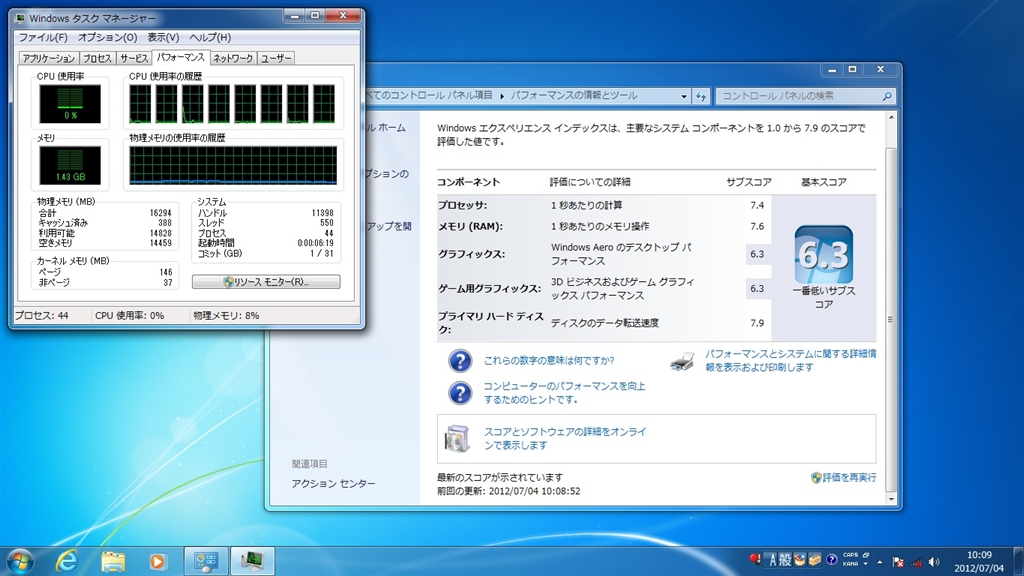Image resolution: width=1024 pixels, height=576 pixels.
Task: Click the Task Manager taskbar icon
Action: tap(253, 561)
